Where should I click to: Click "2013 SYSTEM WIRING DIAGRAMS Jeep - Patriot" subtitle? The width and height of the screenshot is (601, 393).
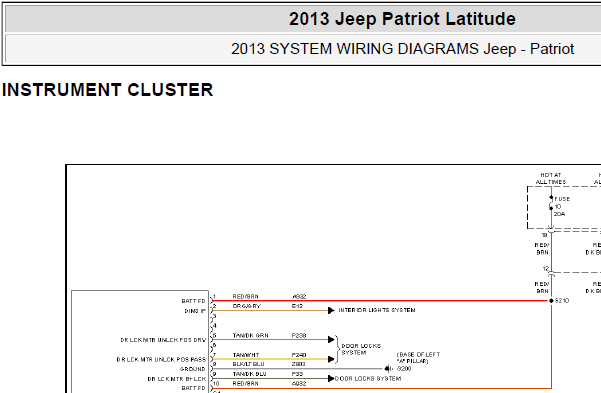tap(402, 49)
